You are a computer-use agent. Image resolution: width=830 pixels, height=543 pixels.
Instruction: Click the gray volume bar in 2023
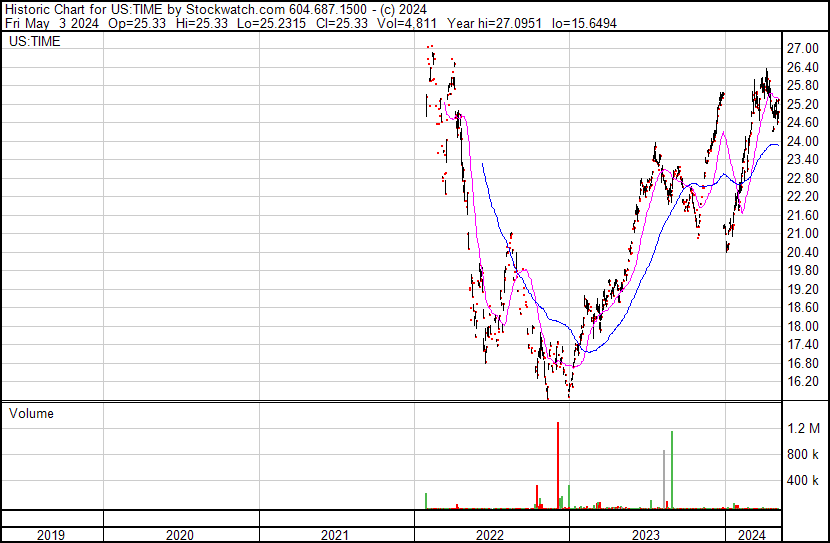[664, 480]
